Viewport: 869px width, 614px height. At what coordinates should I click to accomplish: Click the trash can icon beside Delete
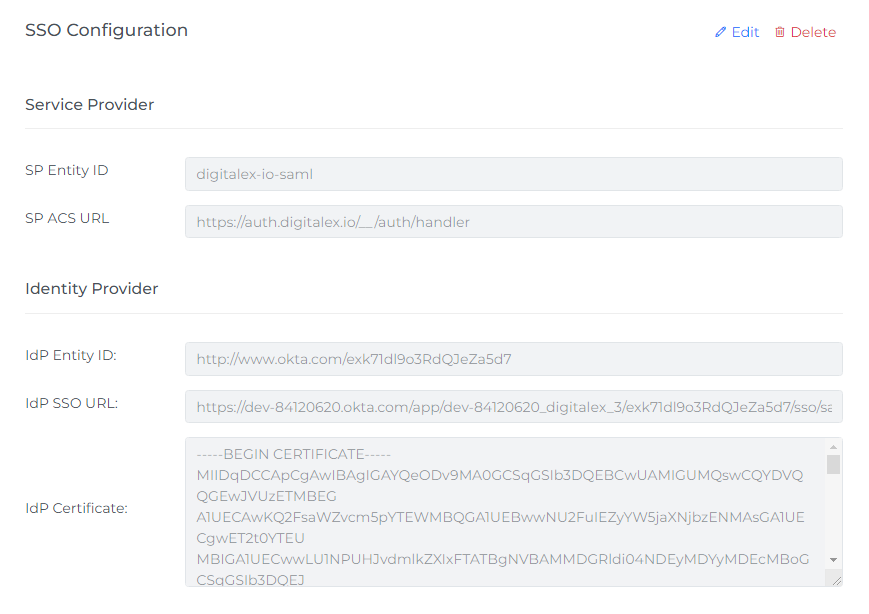tap(780, 32)
